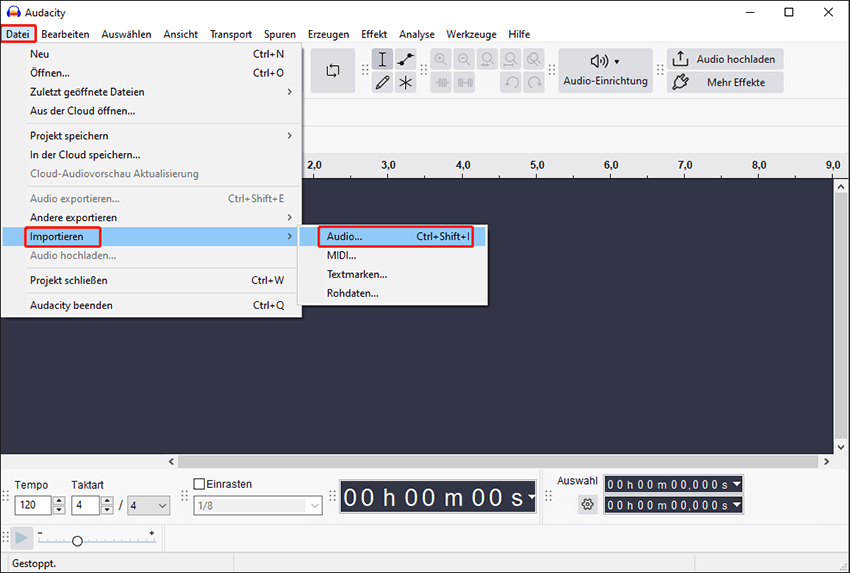
Task: Open the time display format arrow
Action: click(532, 496)
